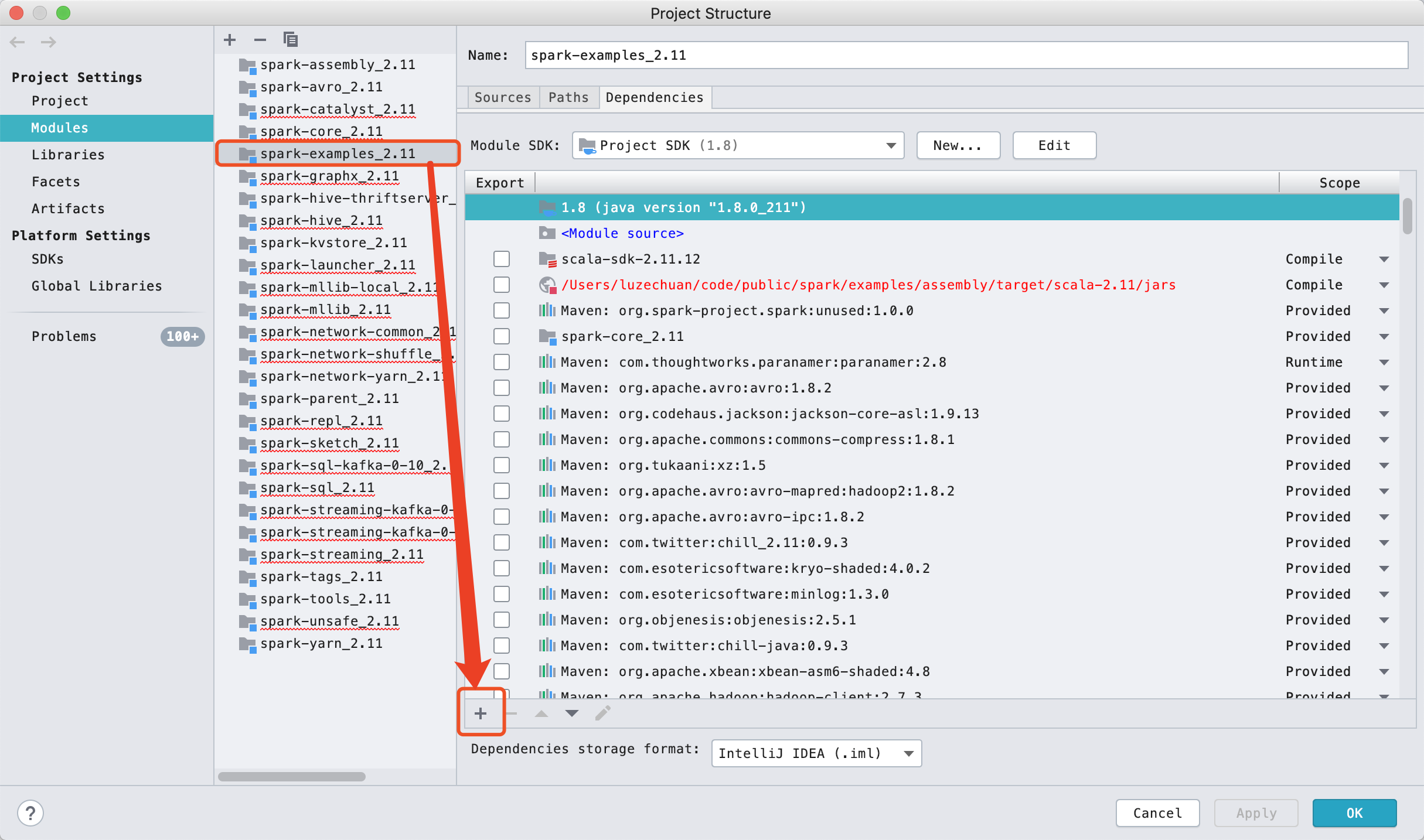1424x840 pixels.
Task: Confirm with OK button
Action: pyautogui.click(x=1354, y=813)
